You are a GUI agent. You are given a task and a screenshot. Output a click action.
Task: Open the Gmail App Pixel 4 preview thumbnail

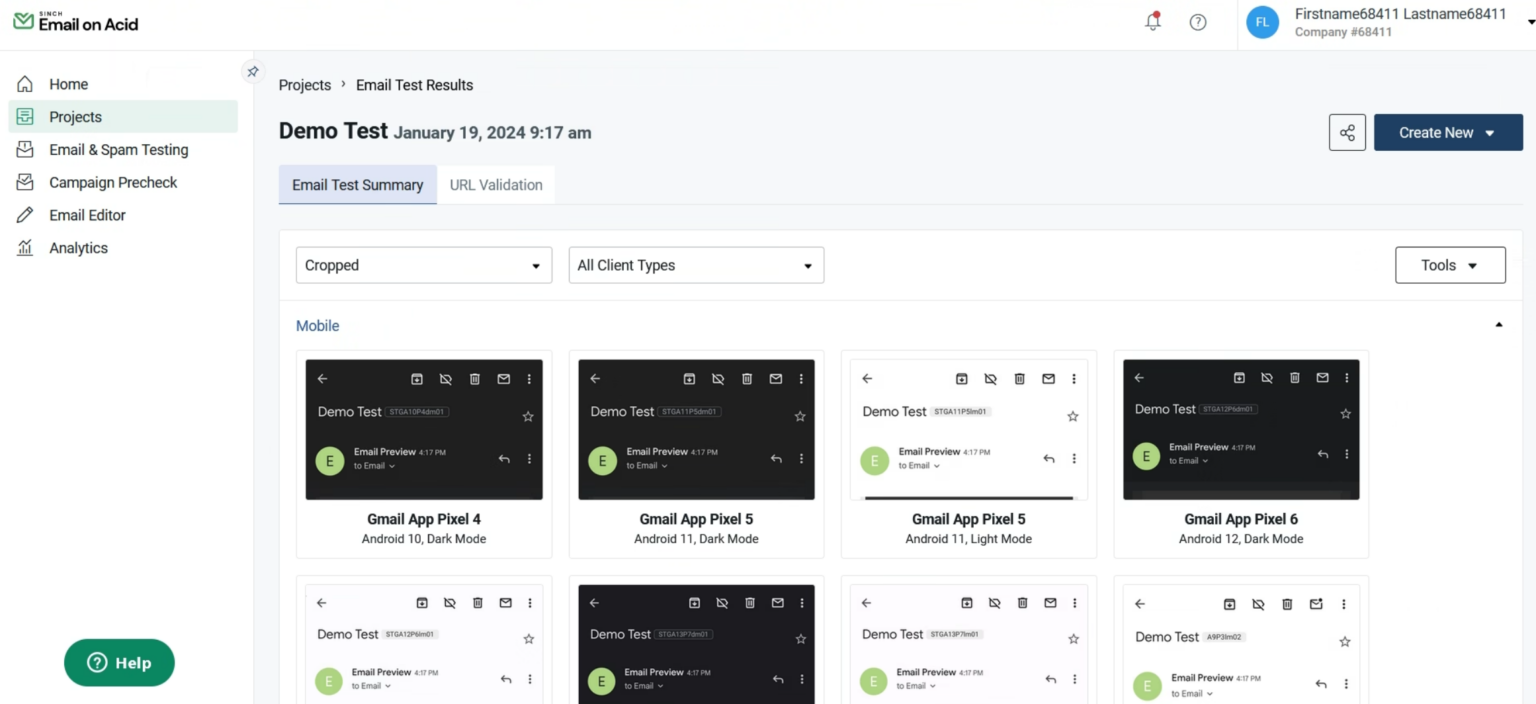423,429
